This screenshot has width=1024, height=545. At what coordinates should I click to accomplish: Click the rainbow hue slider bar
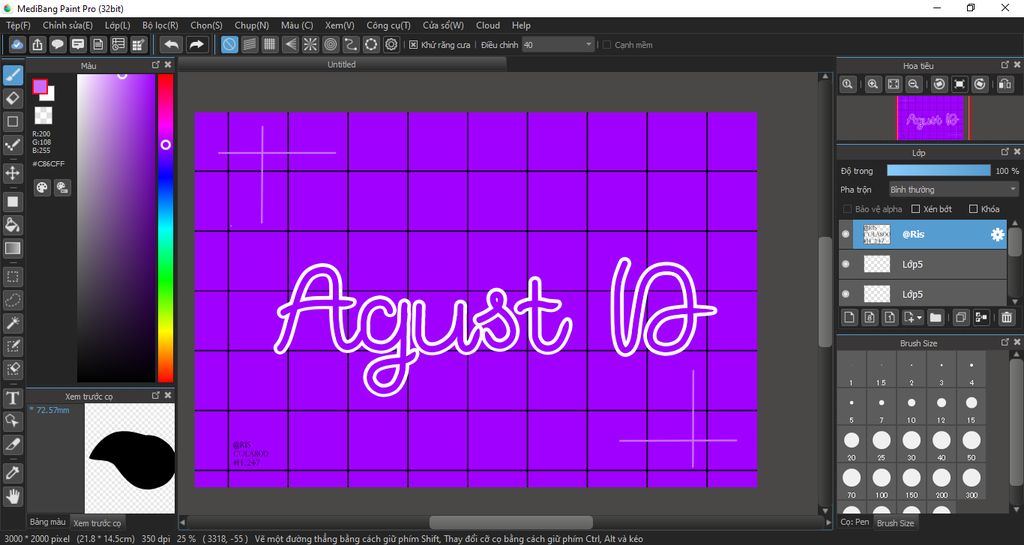165,228
